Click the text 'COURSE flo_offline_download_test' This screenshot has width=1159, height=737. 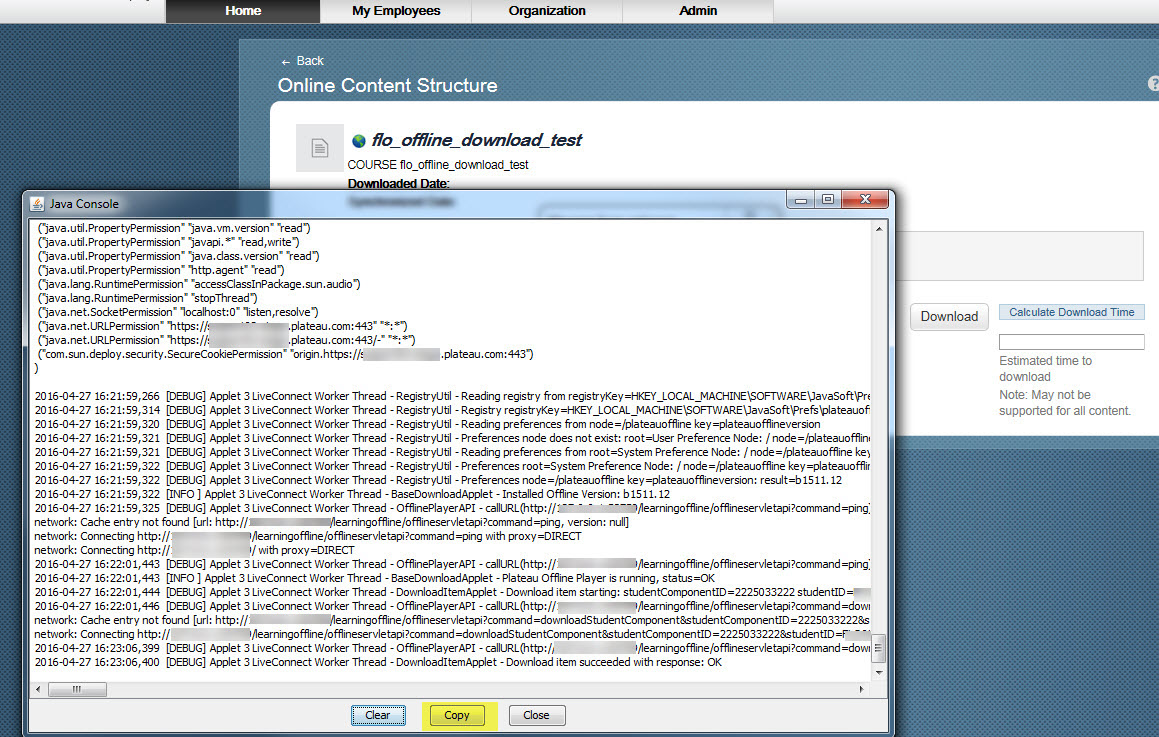[438, 165]
